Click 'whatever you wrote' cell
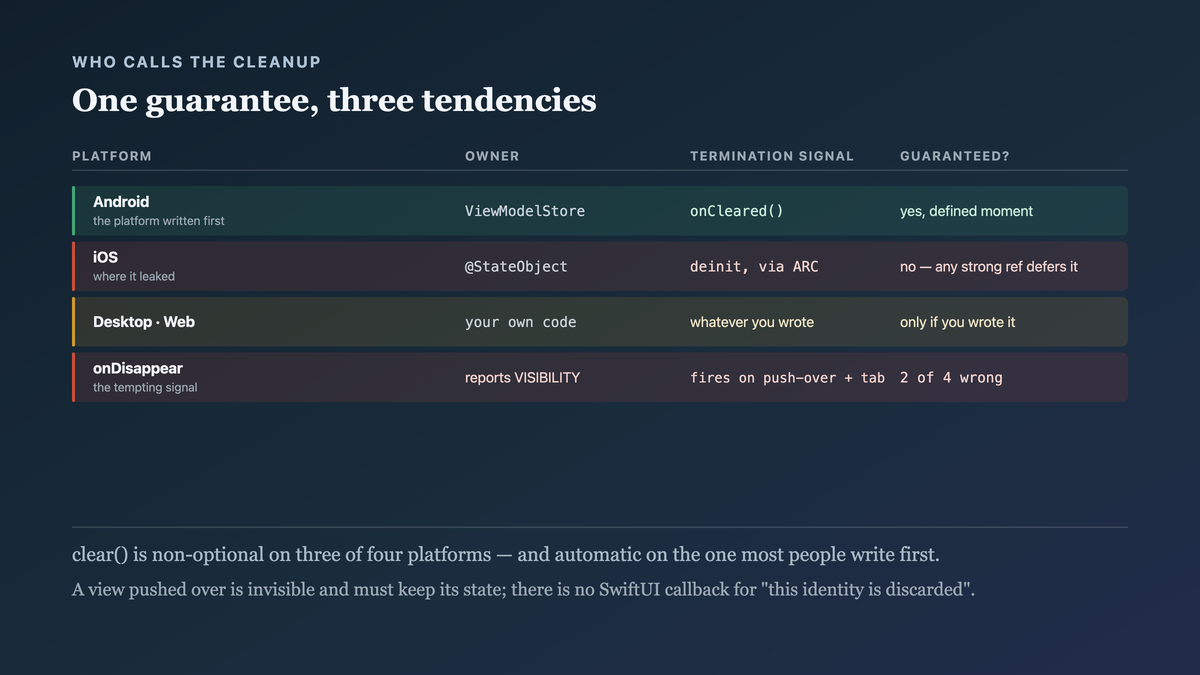1200x675 pixels. tap(752, 322)
